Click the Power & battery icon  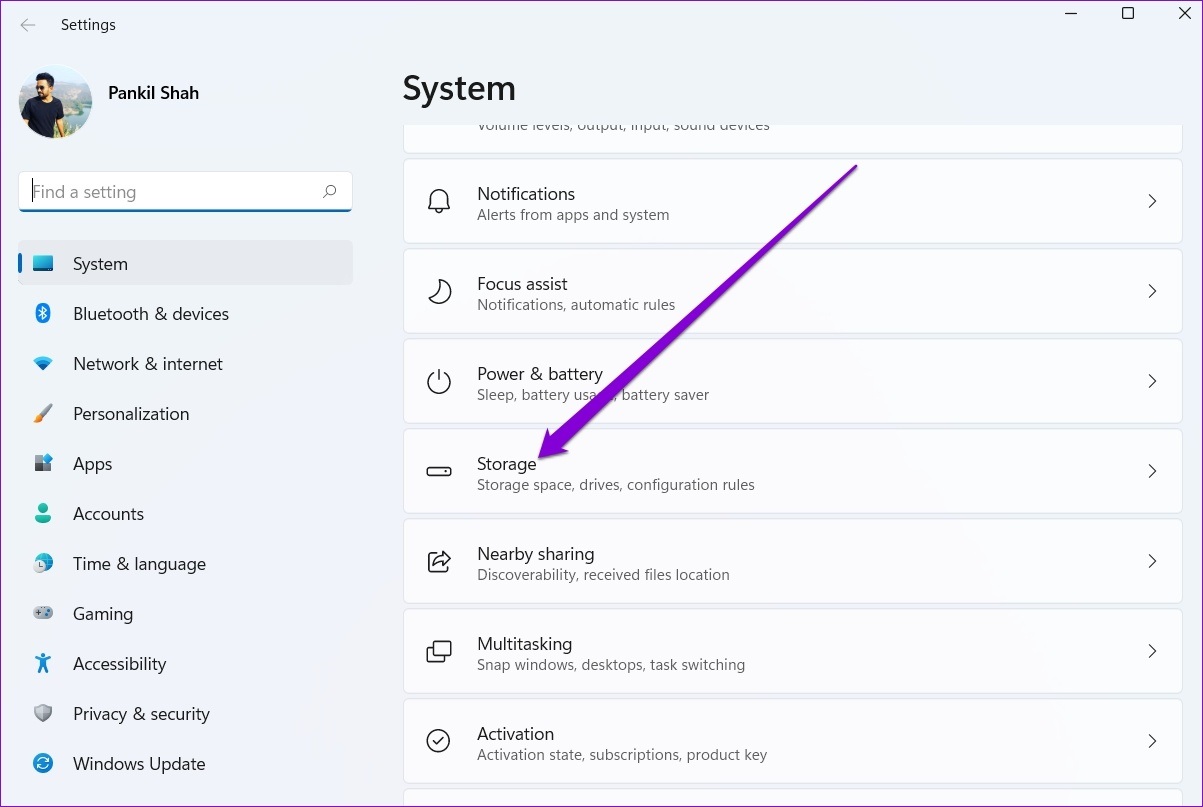tap(439, 381)
